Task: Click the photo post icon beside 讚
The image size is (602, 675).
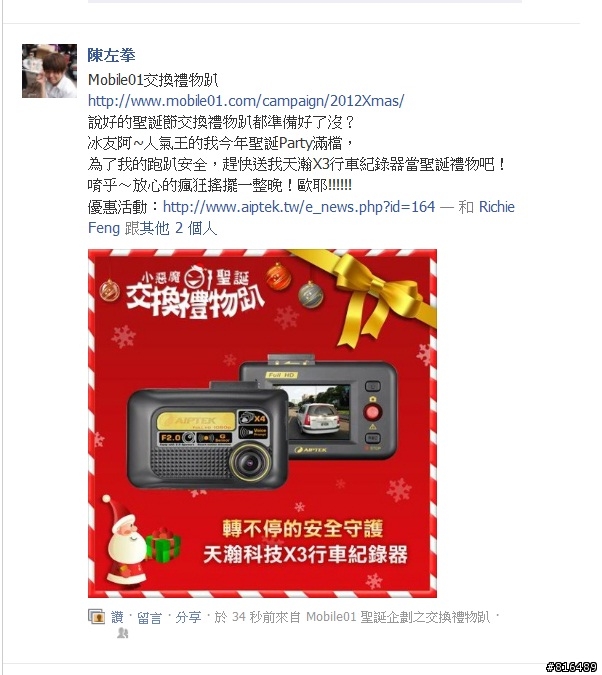Action: 96,617
